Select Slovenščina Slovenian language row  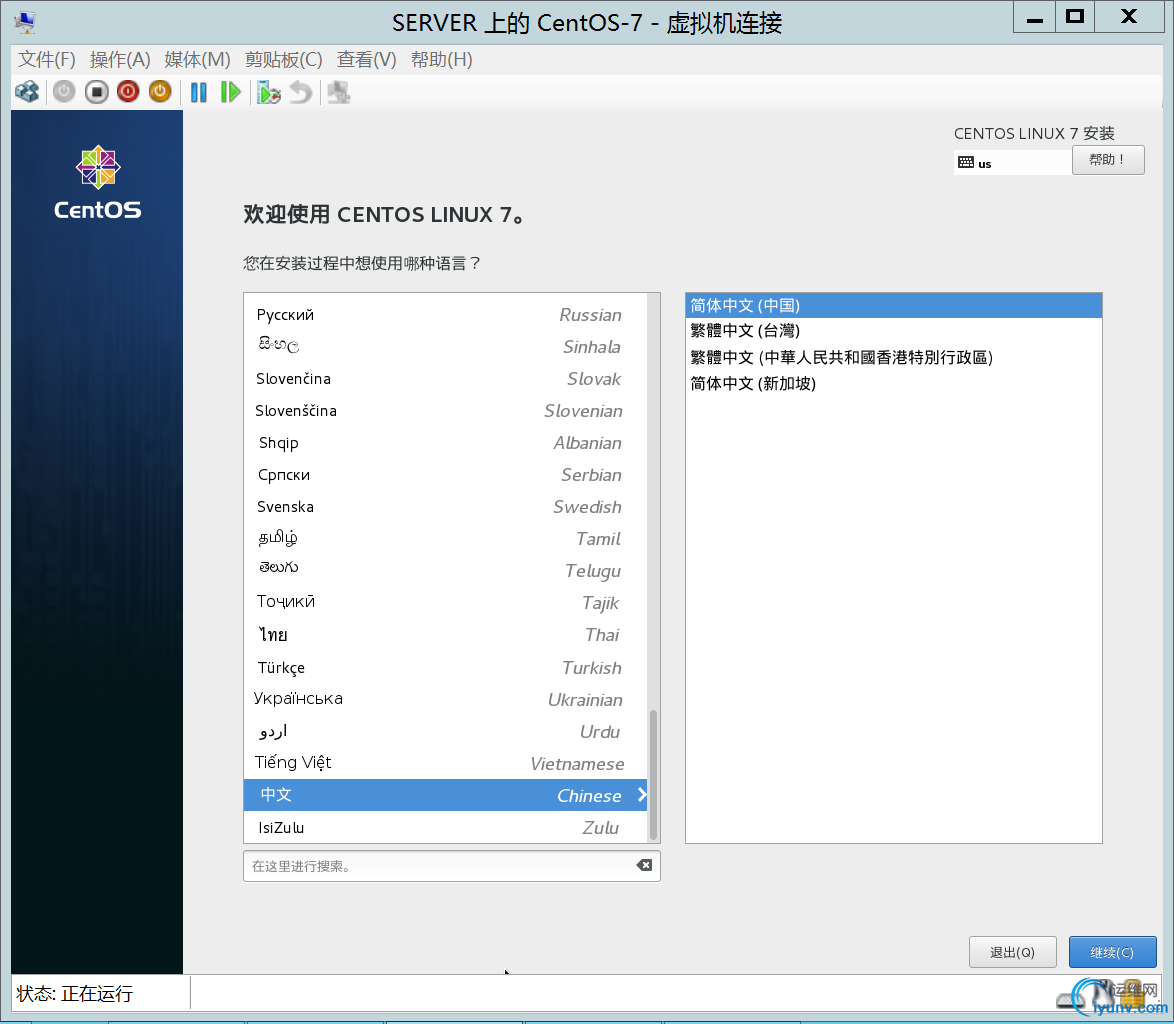coord(445,411)
